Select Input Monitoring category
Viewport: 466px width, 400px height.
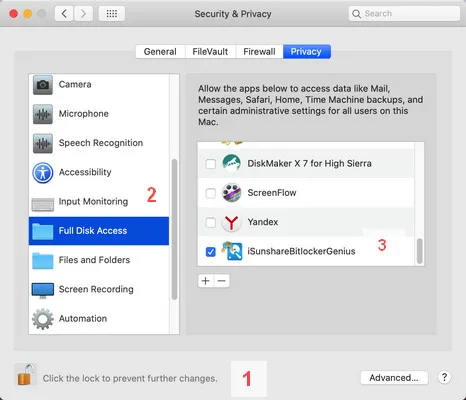99,202
